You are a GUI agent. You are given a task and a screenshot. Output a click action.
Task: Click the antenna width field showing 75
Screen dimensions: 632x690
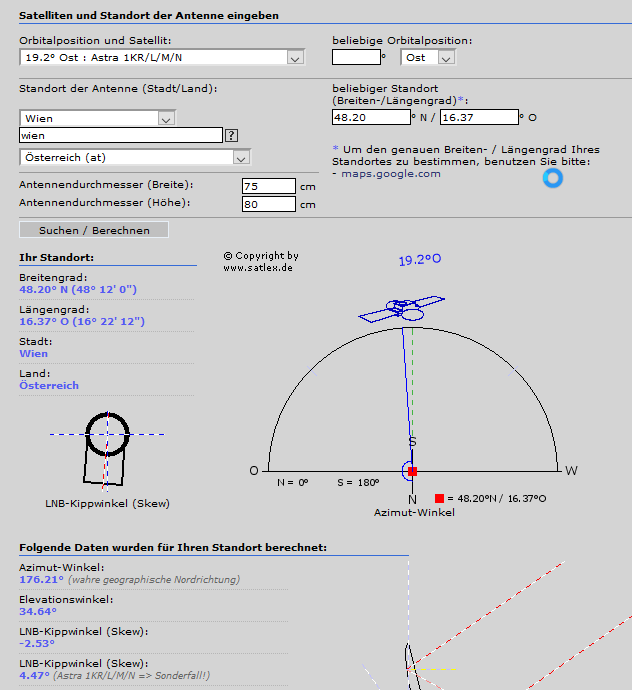(268, 186)
